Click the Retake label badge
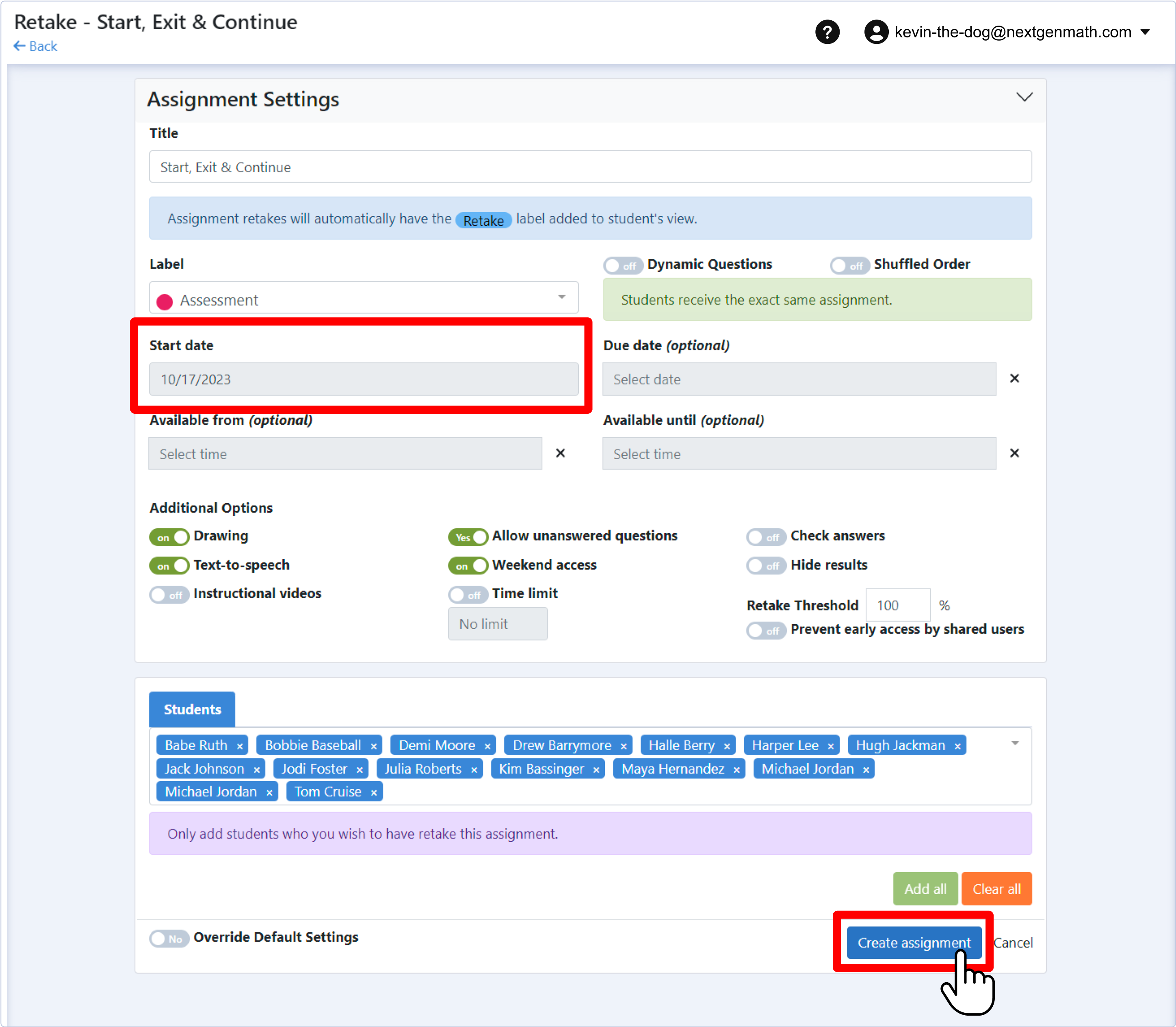This screenshot has width=1176, height=1027. click(483, 220)
